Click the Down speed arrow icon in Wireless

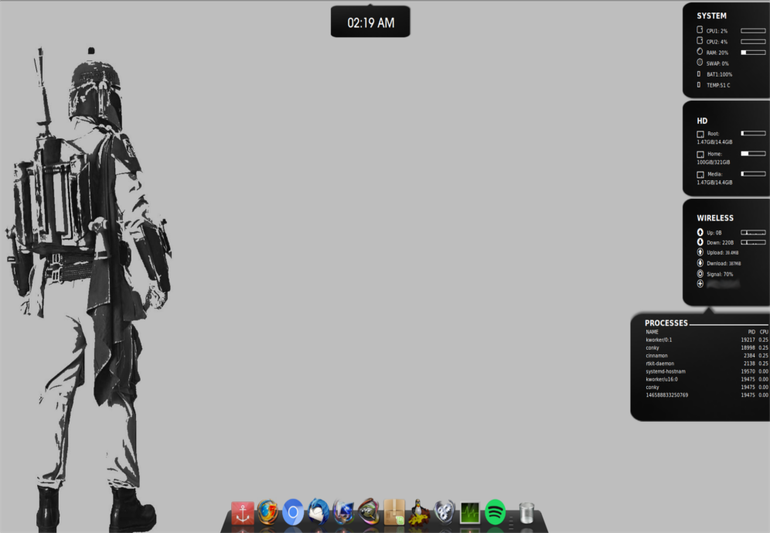pyautogui.click(x=700, y=242)
